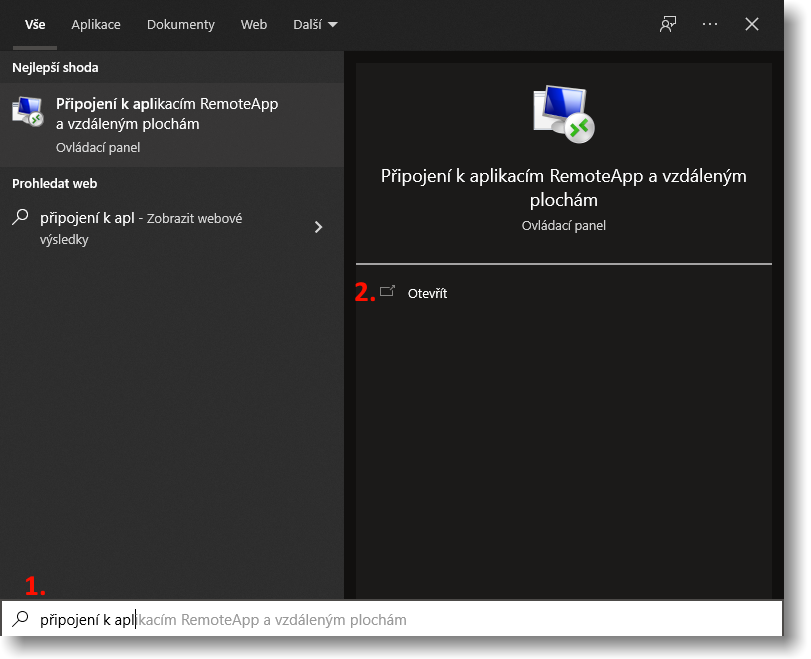Click the open-window icon beside Otevřít

coord(387,291)
